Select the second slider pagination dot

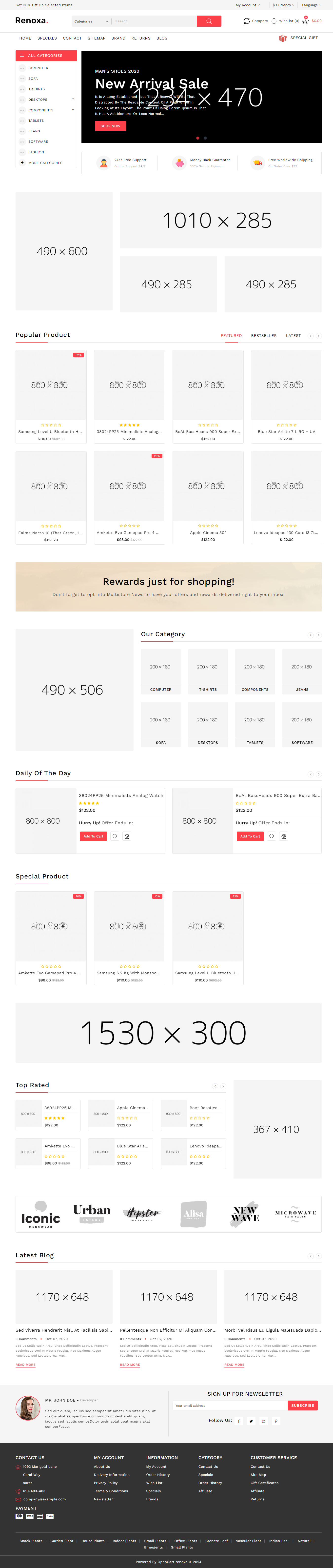point(205,138)
